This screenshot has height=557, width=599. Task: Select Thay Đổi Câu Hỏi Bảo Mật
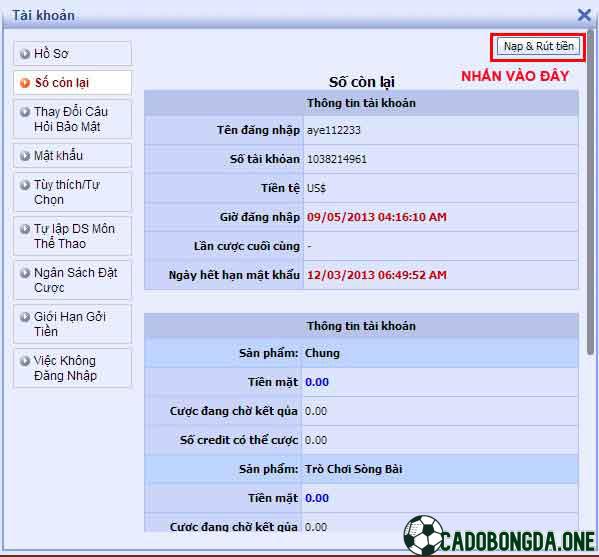coord(73,119)
